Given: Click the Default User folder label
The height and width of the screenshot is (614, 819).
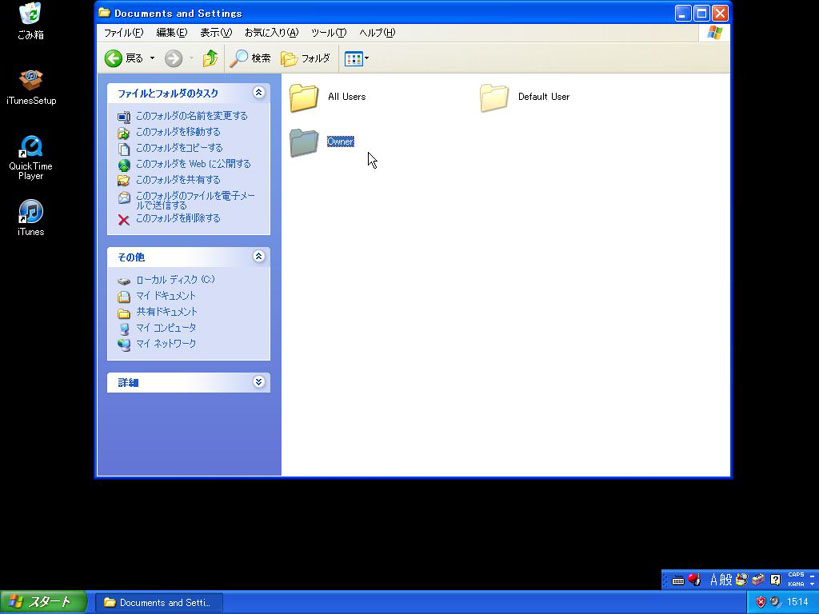Looking at the screenshot, I should [x=544, y=97].
